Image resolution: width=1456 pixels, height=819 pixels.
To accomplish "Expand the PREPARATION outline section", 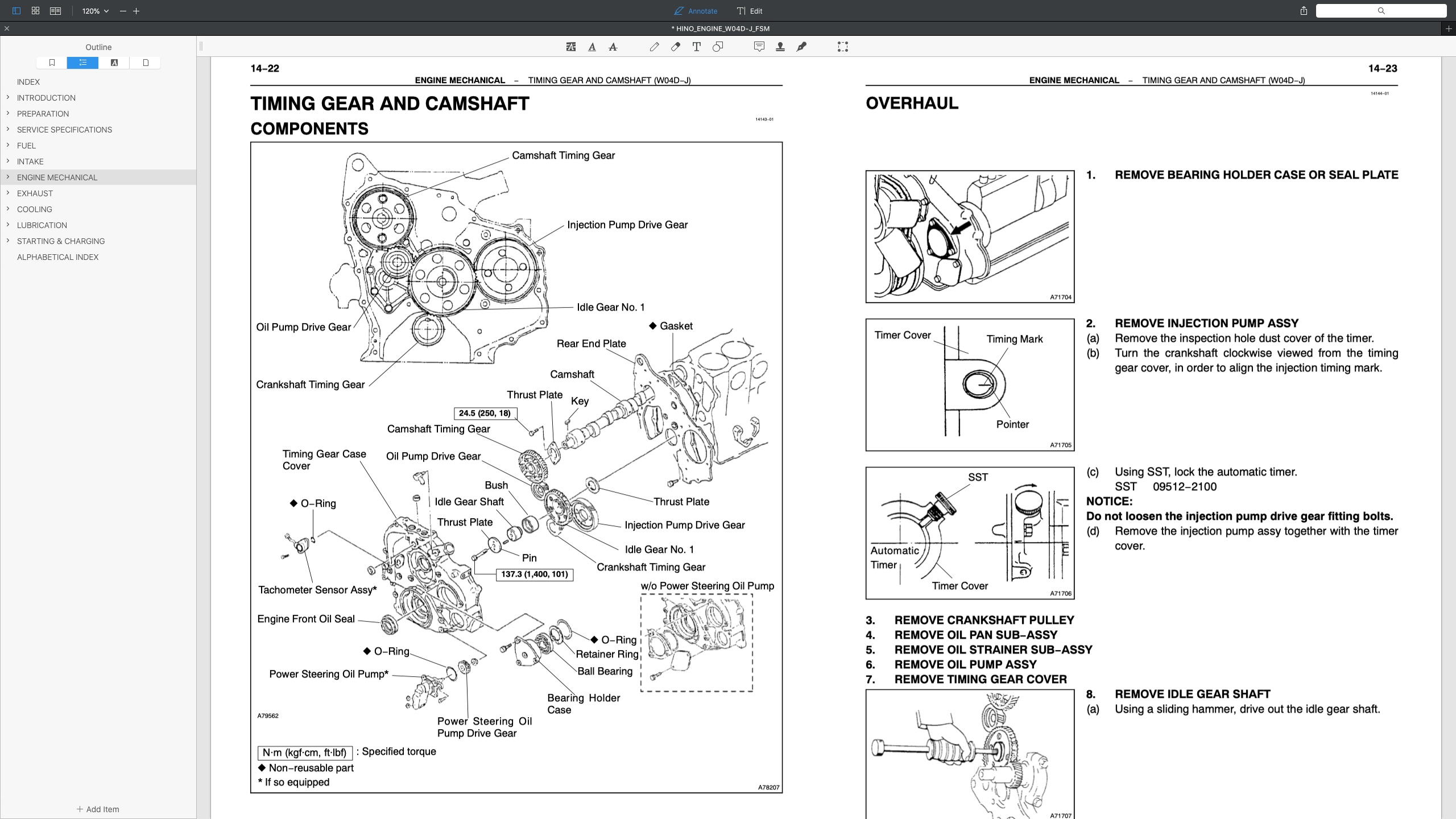I will point(8,114).
